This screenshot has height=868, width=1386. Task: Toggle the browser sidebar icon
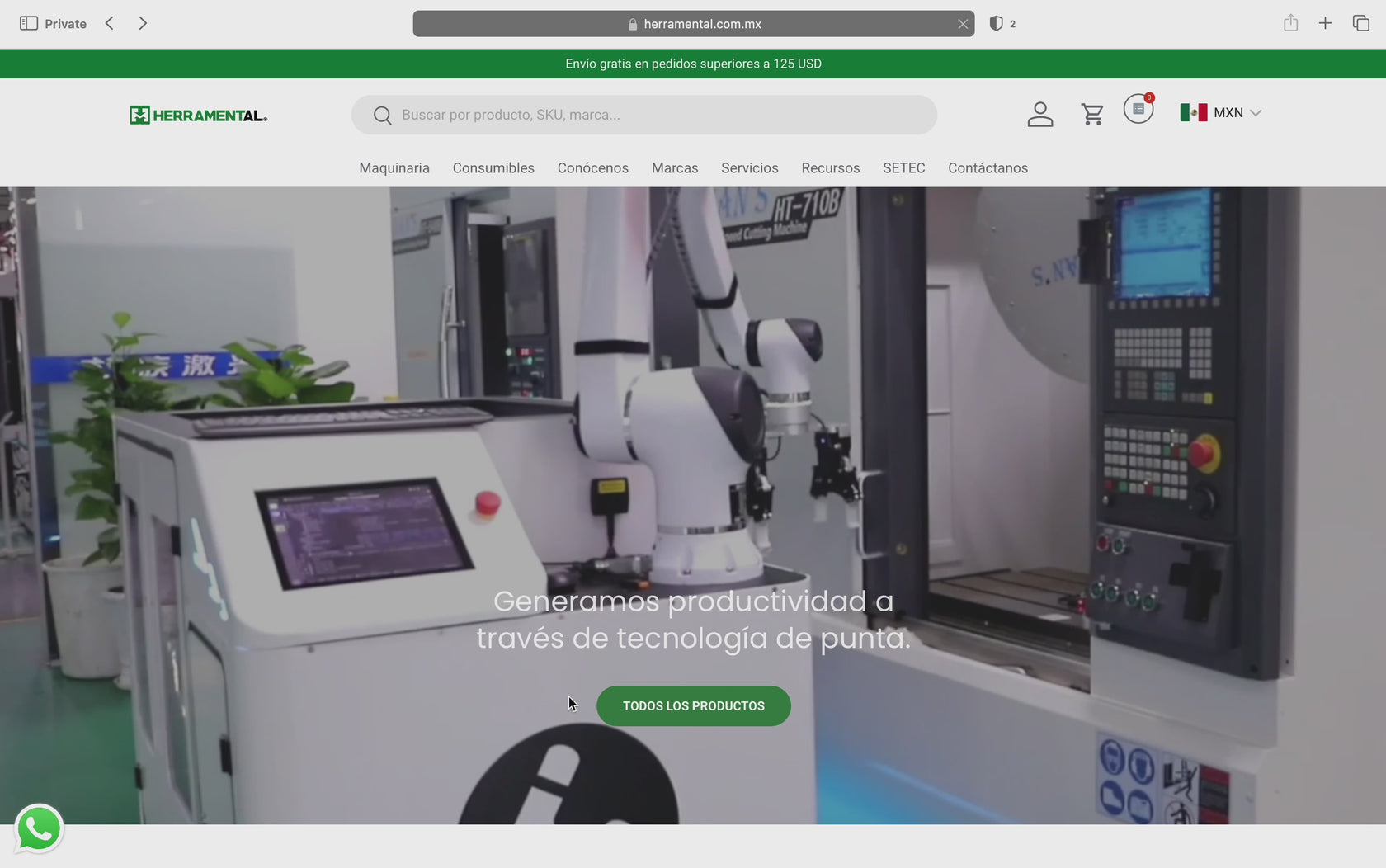point(29,23)
